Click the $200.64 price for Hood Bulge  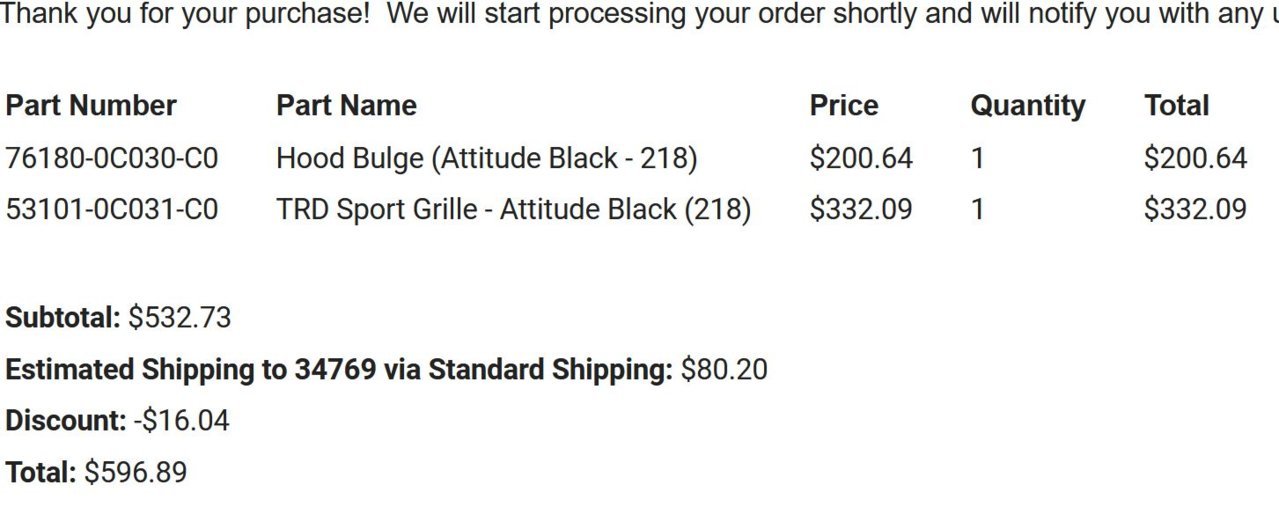(861, 158)
